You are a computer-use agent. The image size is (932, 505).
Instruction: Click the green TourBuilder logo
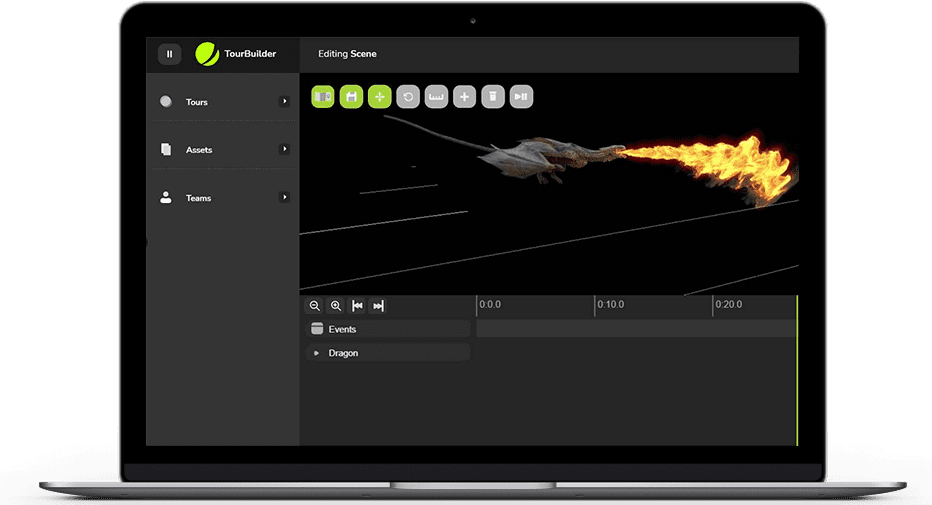click(207, 54)
